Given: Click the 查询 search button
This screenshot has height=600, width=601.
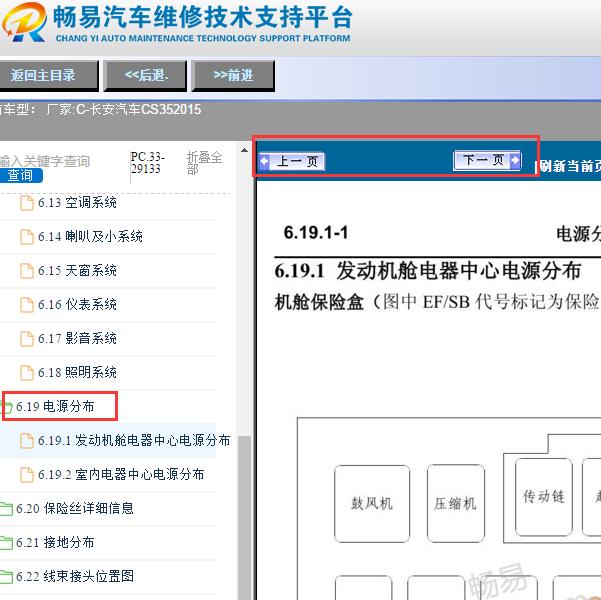Looking at the screenshot, I should pos(21,176).
